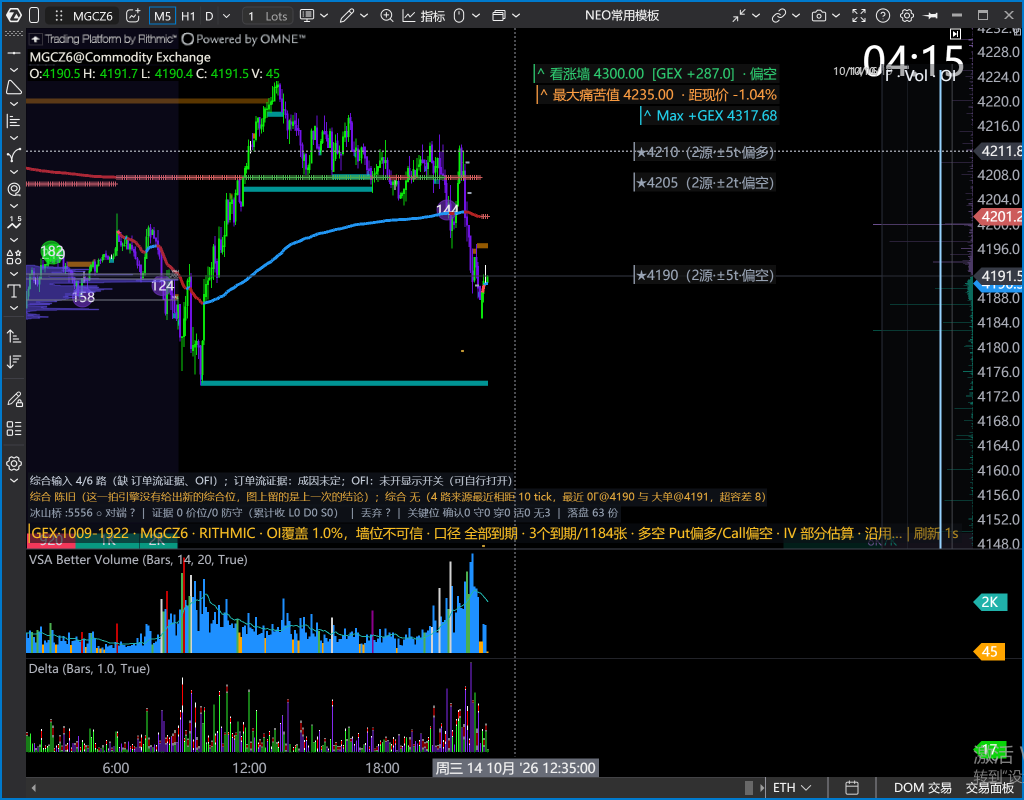1024x800 pixels.
Task: Expand the link chain dropdown
Action: coord(796,16)
